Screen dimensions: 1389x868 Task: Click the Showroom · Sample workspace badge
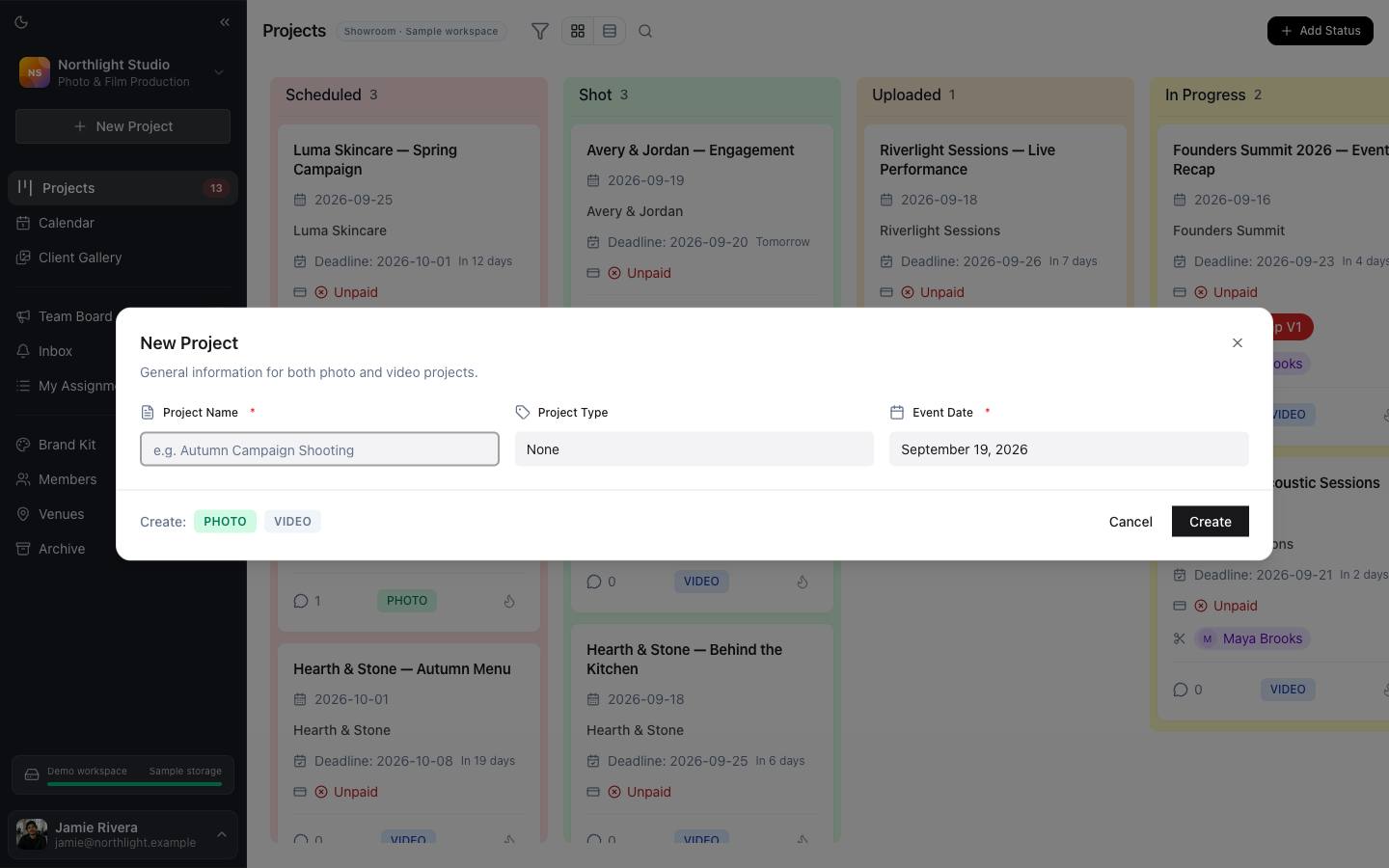pyautogui.click(x=422, y=32)
